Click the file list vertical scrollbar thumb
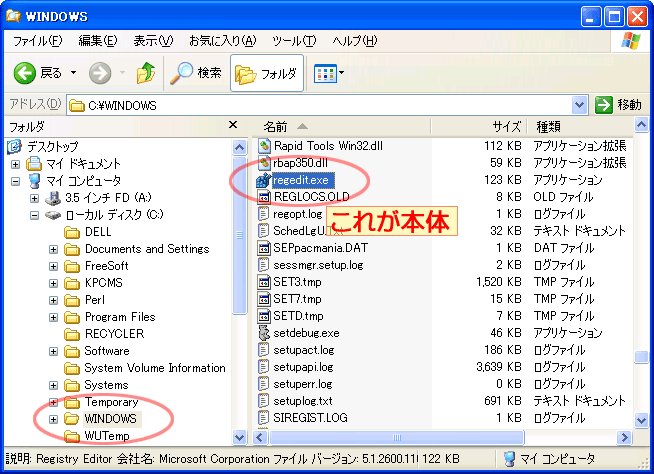654x474 pixels. [641, 357]
